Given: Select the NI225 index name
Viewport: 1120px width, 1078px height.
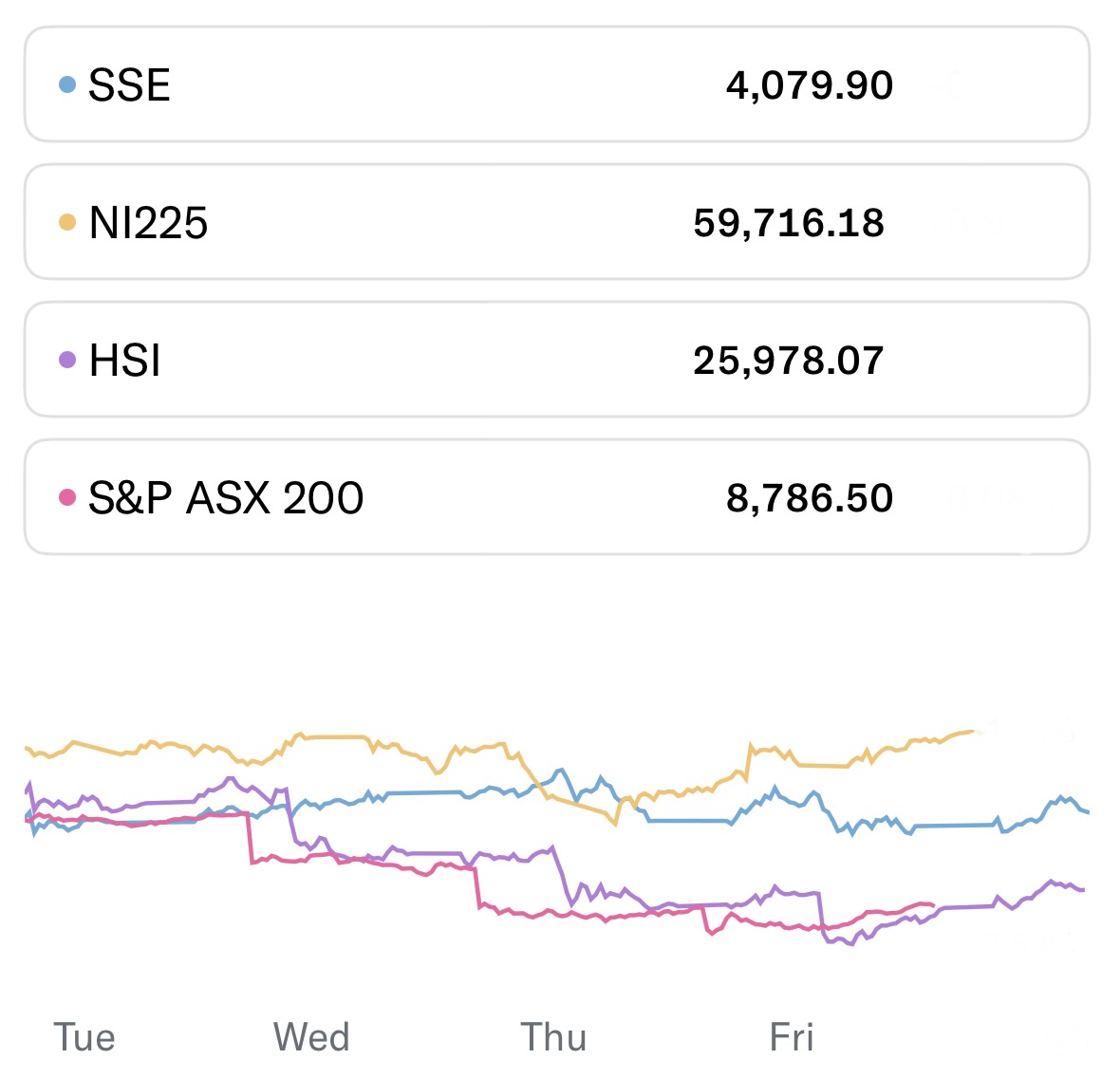Looking at the screenshot, I should pos(148,223).
